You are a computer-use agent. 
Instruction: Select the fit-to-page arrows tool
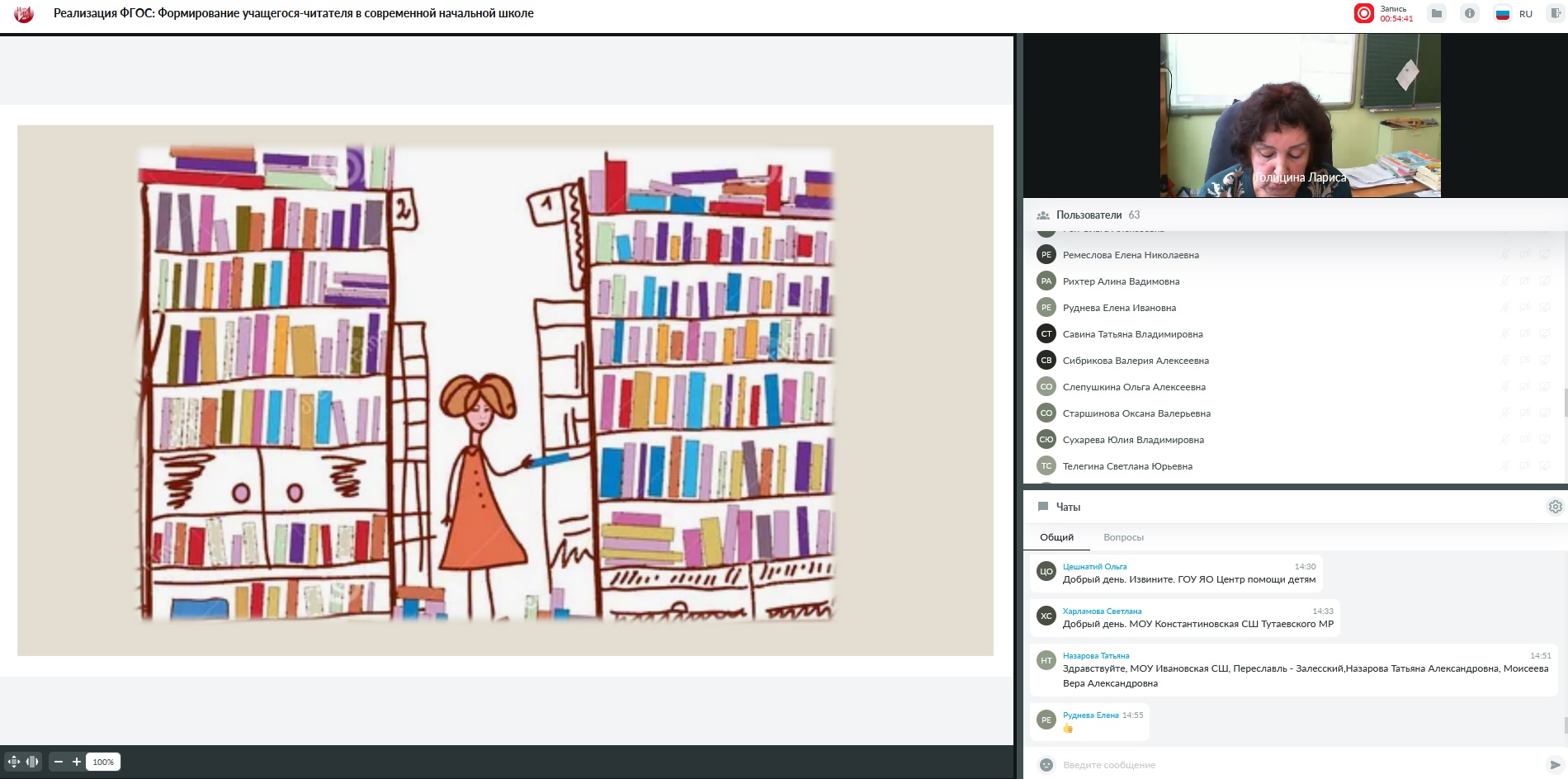click(x=14, y=762)
